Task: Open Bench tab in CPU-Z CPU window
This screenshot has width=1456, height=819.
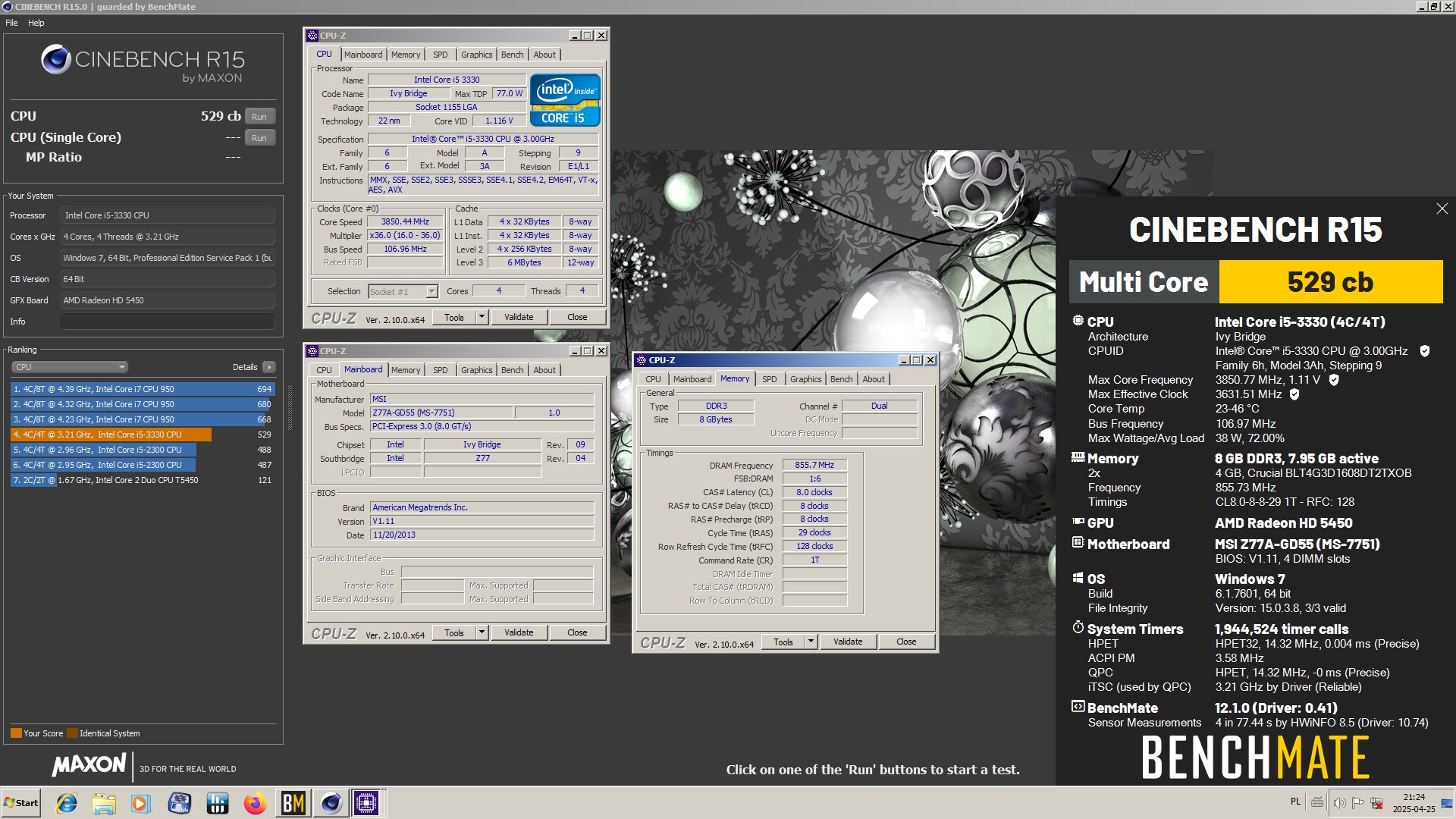Action: pyautogui.click(x=512, y=55)
